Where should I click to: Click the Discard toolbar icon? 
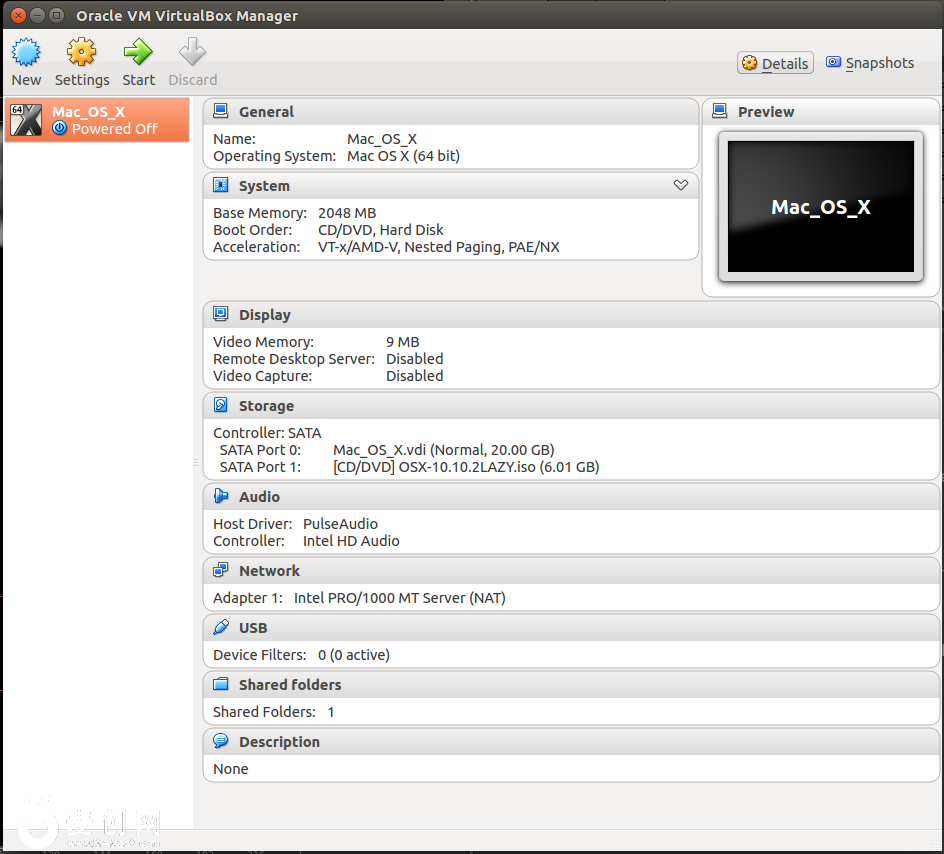pyautogui.click(x=192, y=52)
